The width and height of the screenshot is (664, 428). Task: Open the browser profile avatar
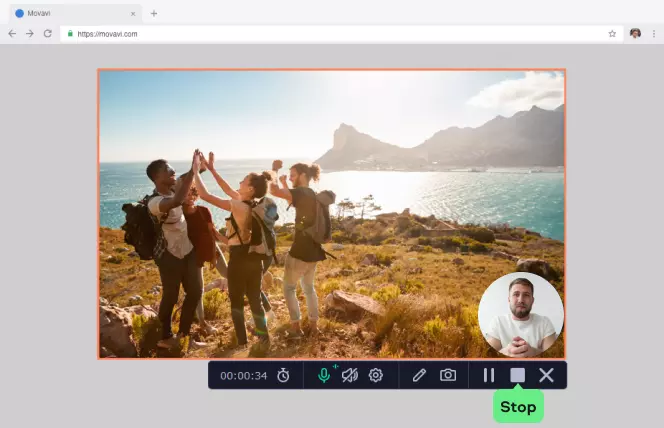pos(635,33)
